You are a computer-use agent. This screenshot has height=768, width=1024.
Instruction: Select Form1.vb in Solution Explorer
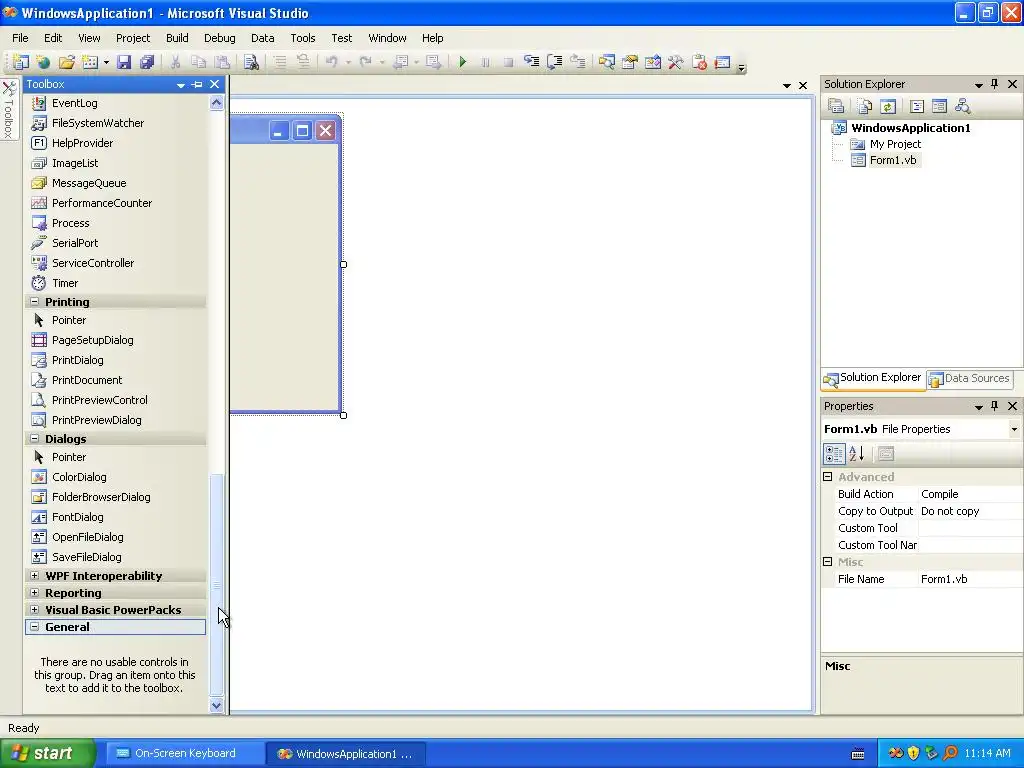click(x=893, y=160)
